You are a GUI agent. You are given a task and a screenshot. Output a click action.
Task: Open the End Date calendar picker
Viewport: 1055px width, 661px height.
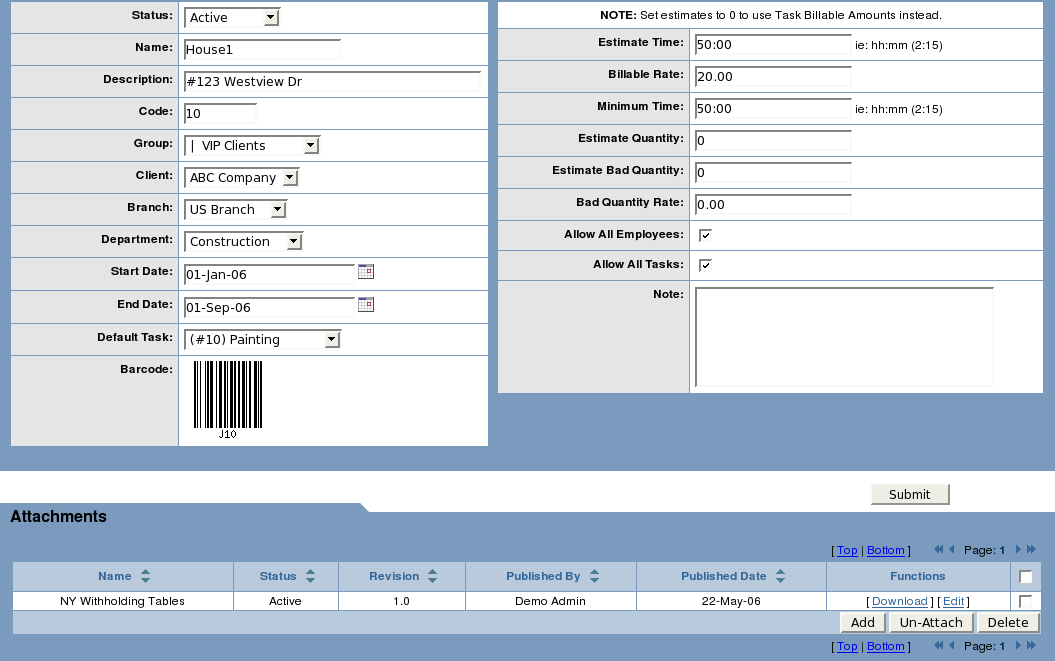click(x=366, y=305)
